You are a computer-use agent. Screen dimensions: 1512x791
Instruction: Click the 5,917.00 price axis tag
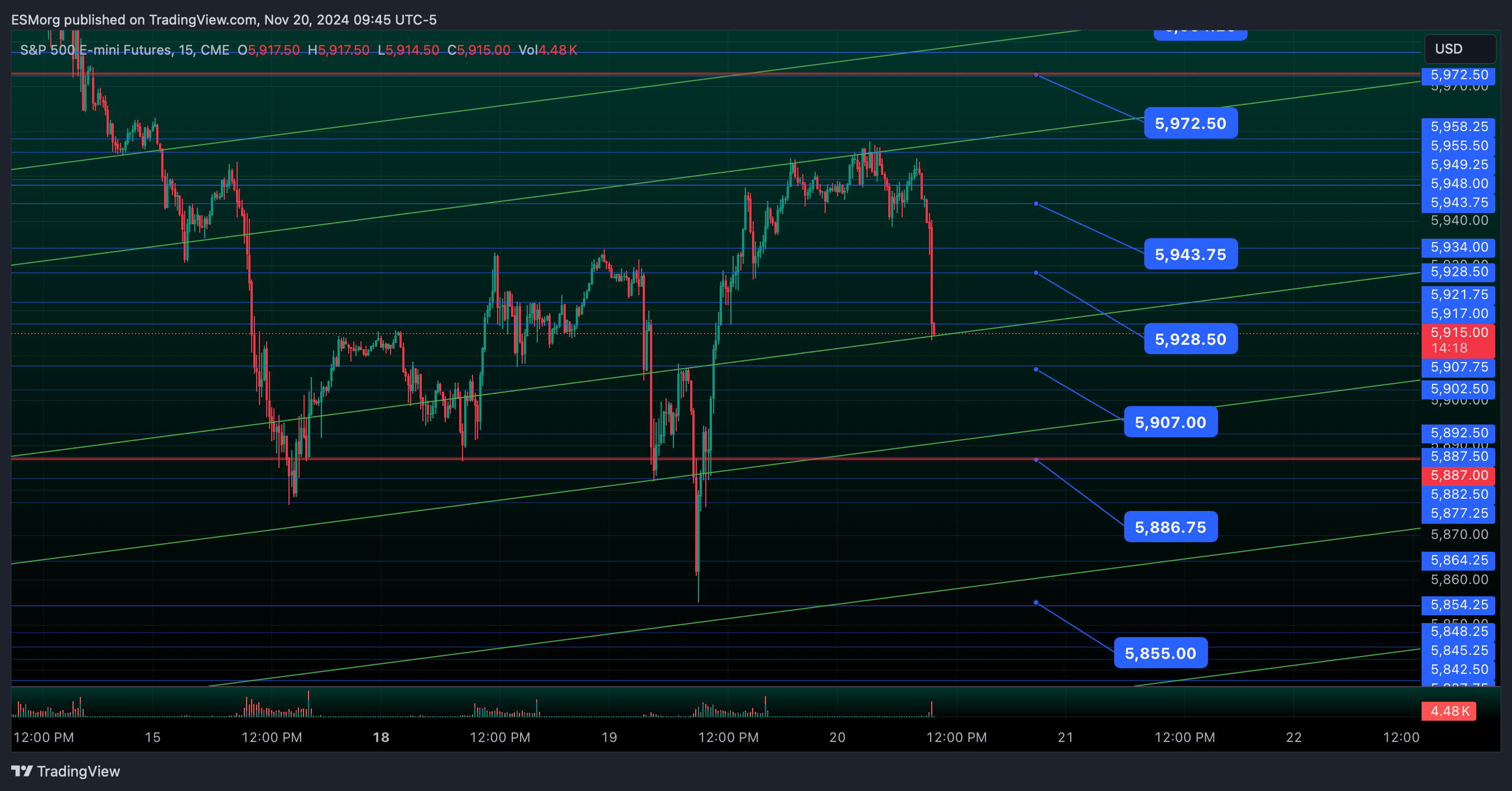[1458, 313]
